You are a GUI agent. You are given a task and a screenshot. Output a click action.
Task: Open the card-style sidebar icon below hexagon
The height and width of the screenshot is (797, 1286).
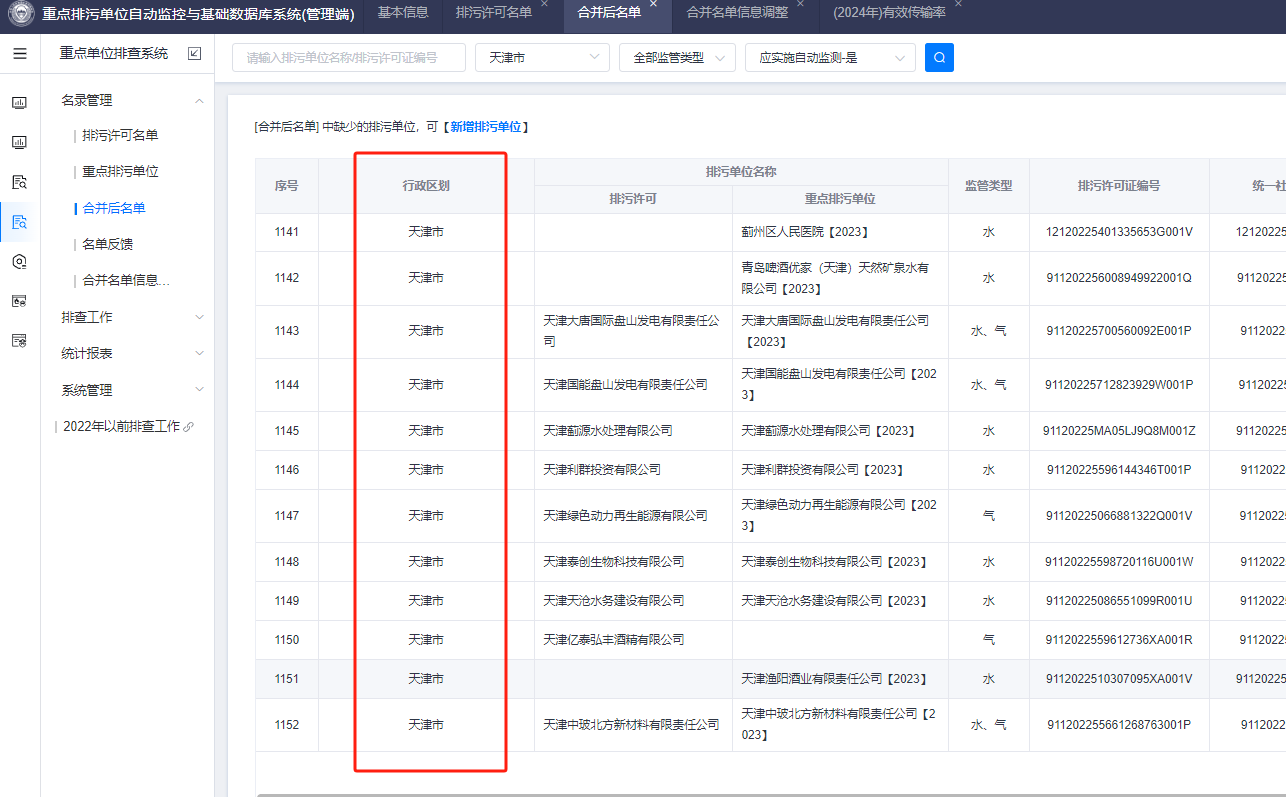[19, 300]
